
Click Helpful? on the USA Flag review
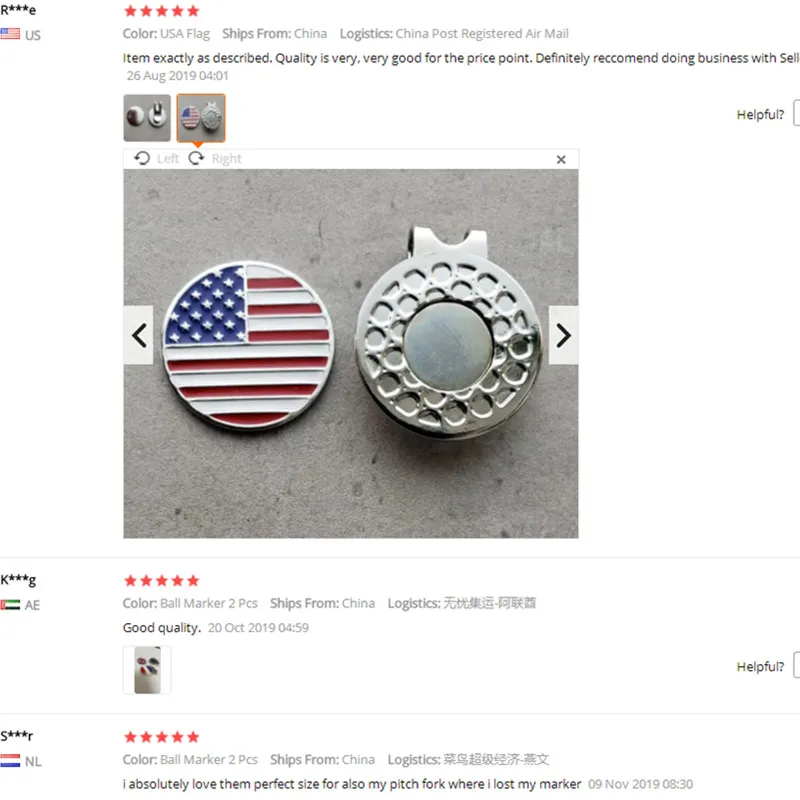pyautogui.click(x=760, y=115)
